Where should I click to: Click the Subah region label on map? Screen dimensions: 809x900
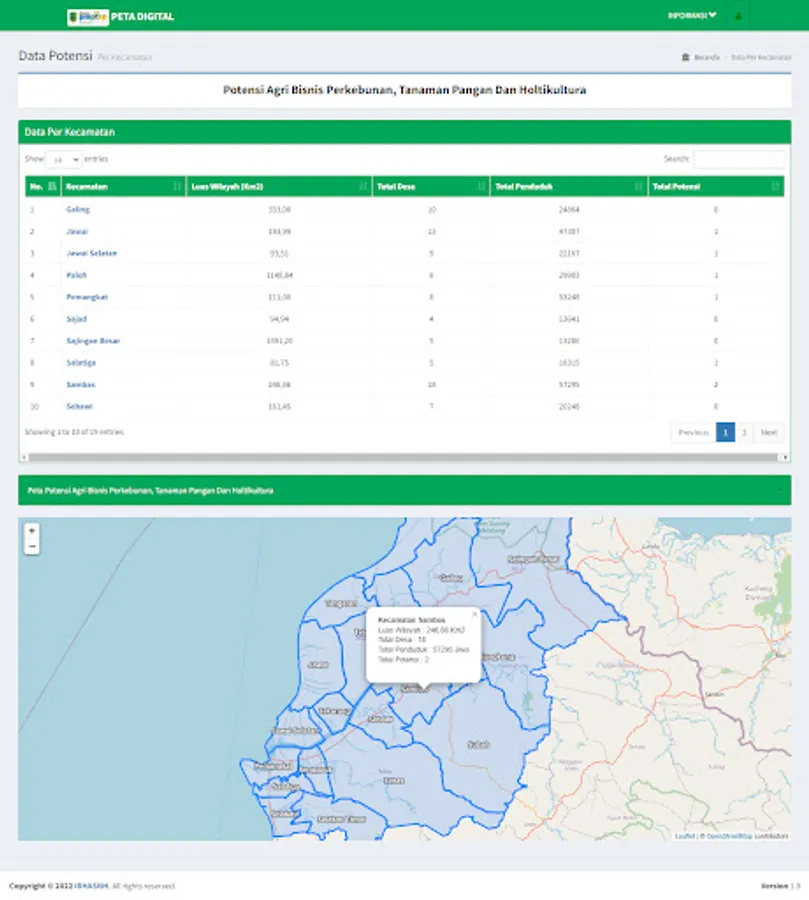(478, 744)
